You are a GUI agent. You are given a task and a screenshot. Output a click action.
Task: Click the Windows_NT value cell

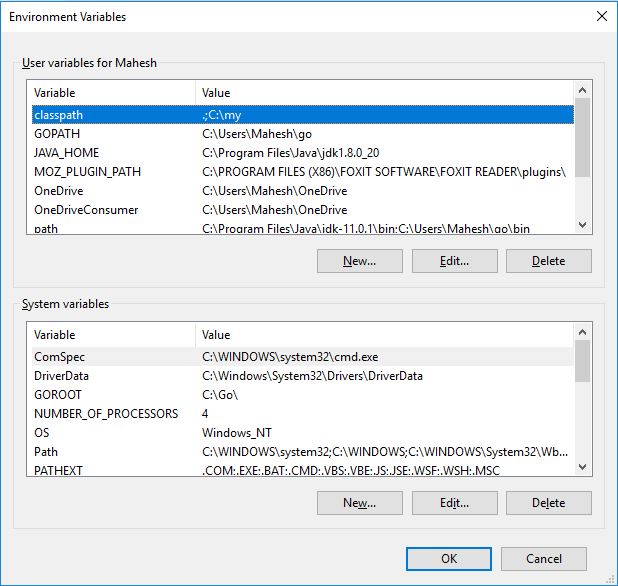click(236, 433)
